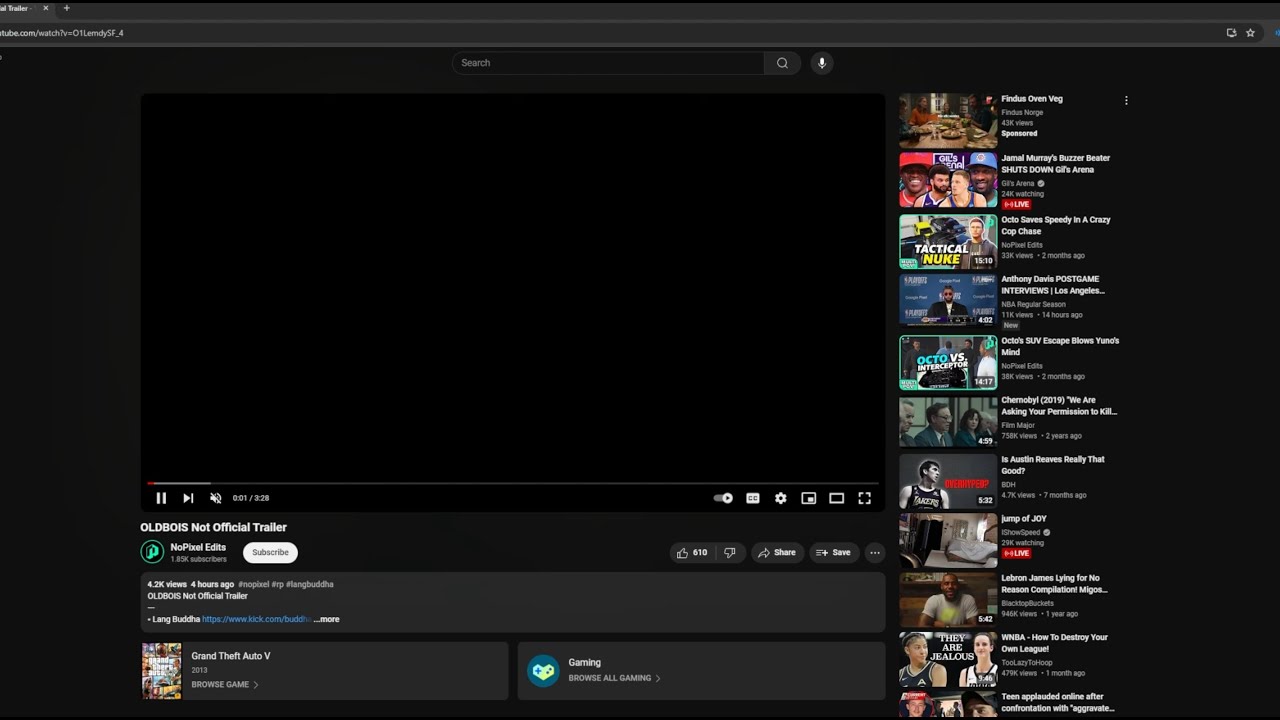1280x720 pixels.
Task: Open the THEY ARE JEALOUS thumbnail
Action: 948,660
